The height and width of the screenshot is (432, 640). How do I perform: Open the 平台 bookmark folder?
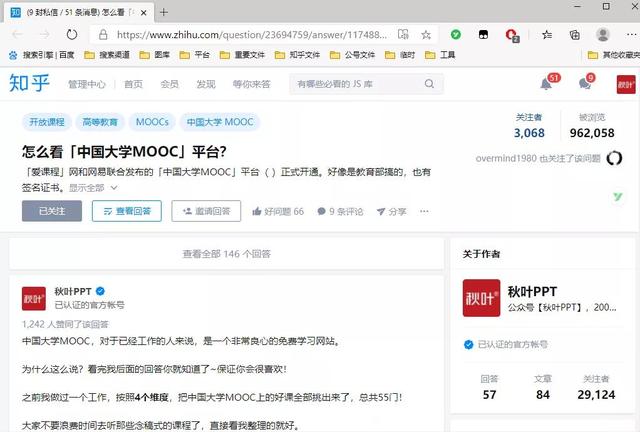[x=195, y=55]
